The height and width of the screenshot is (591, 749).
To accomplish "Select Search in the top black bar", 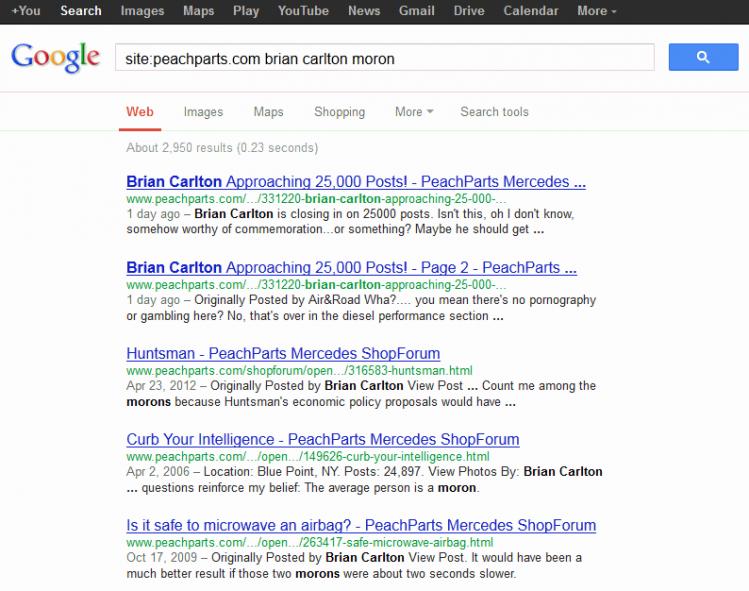I will [81, 11].
